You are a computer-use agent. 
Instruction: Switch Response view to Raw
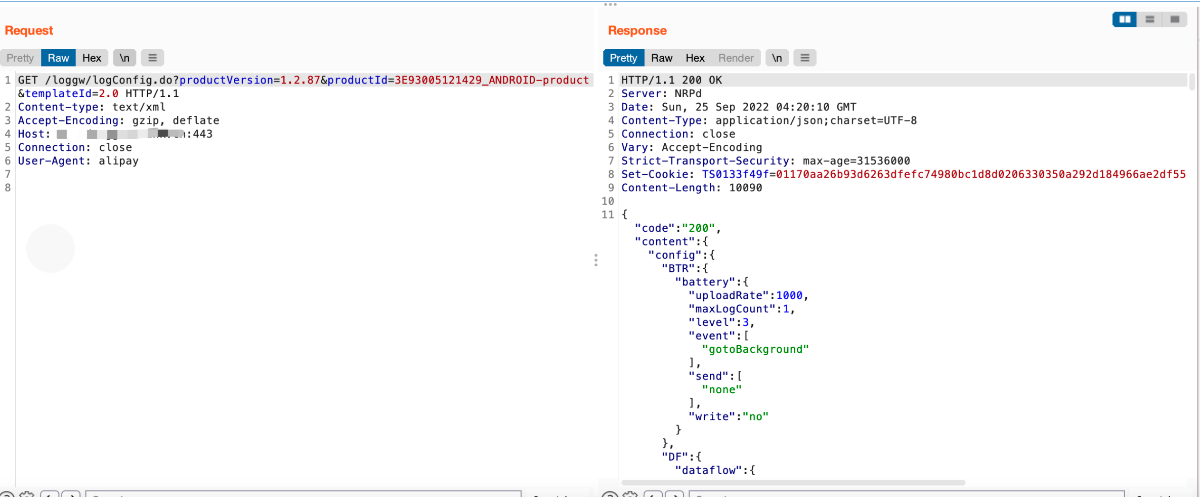click(662, 58)
